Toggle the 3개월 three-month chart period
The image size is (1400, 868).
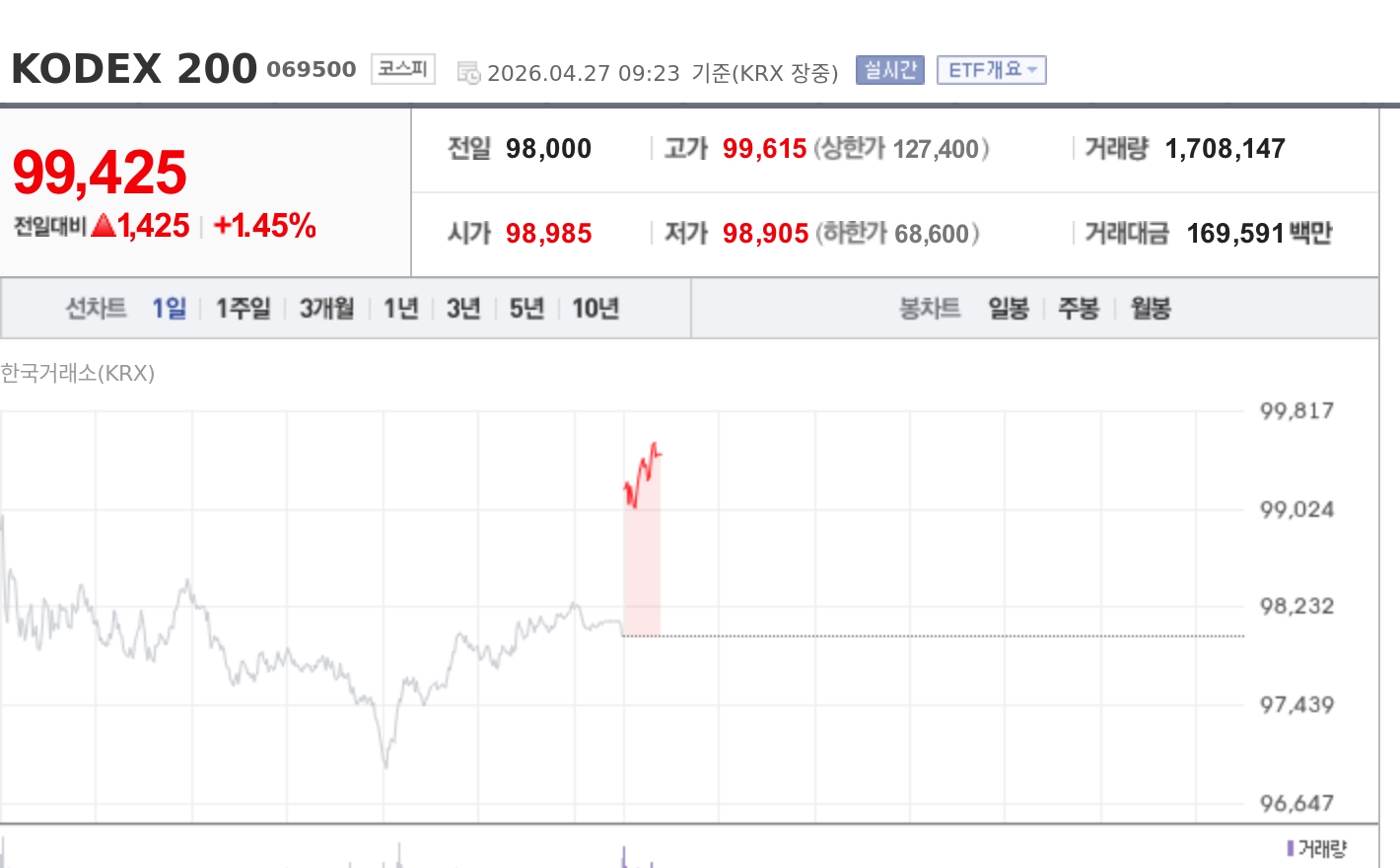[x=324, y=308]
